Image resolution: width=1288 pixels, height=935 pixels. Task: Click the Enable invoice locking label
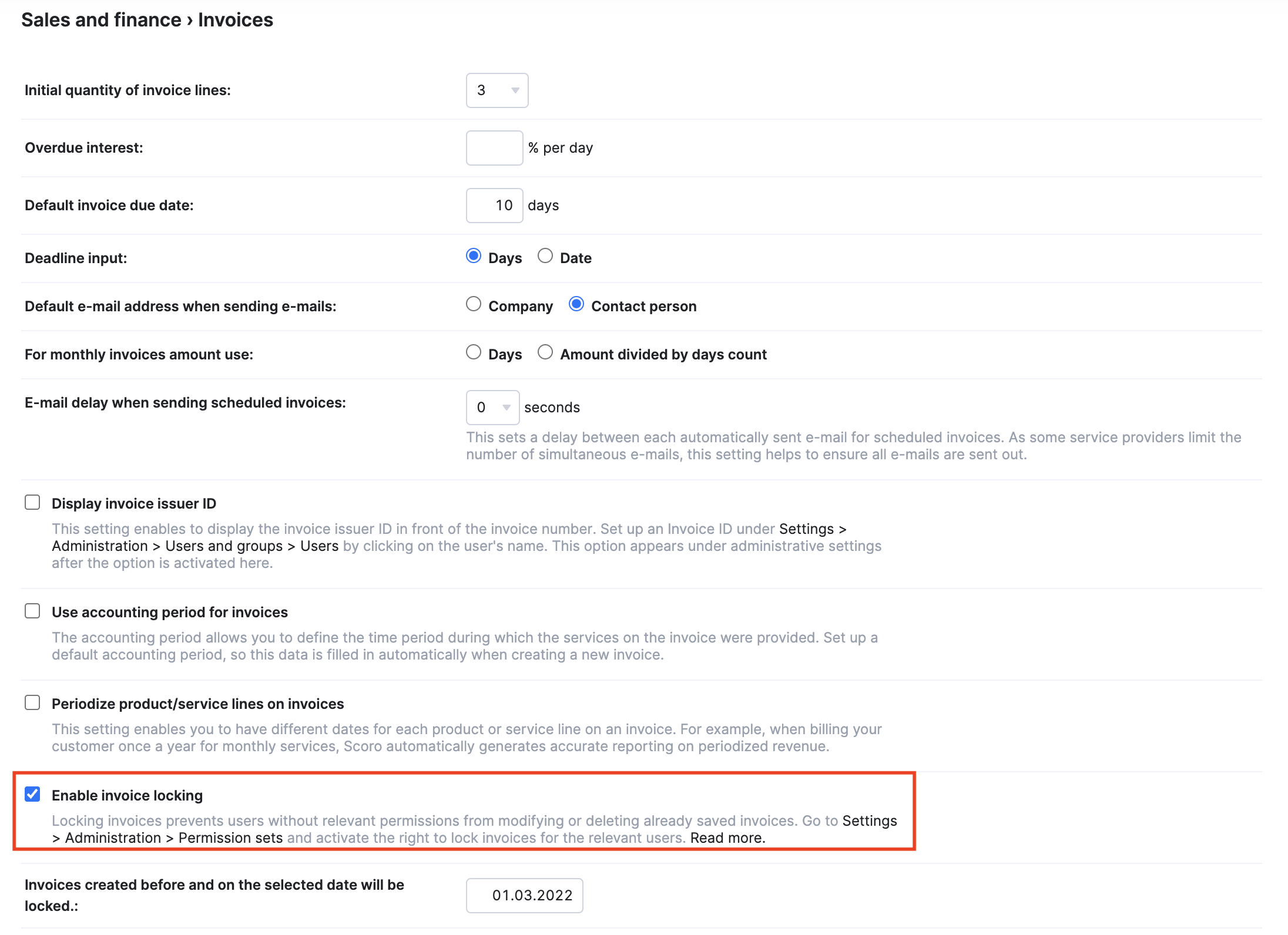coord(127,796)
